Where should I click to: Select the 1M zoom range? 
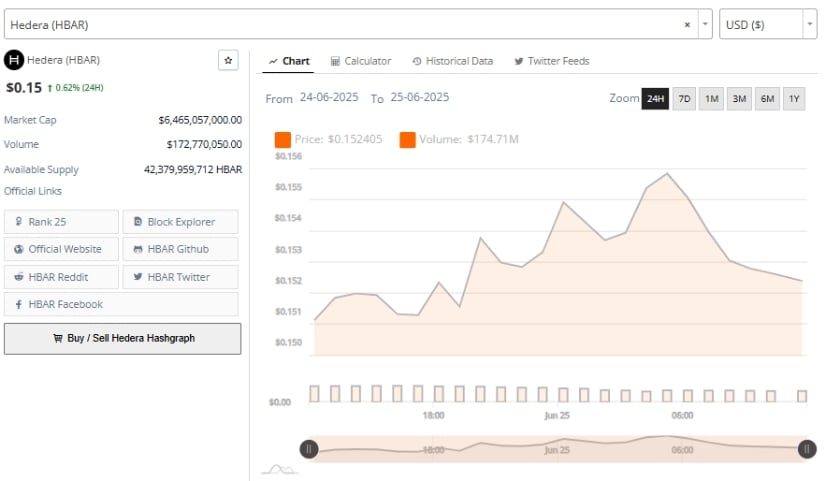pyautogui.click(x=711, y=98)
